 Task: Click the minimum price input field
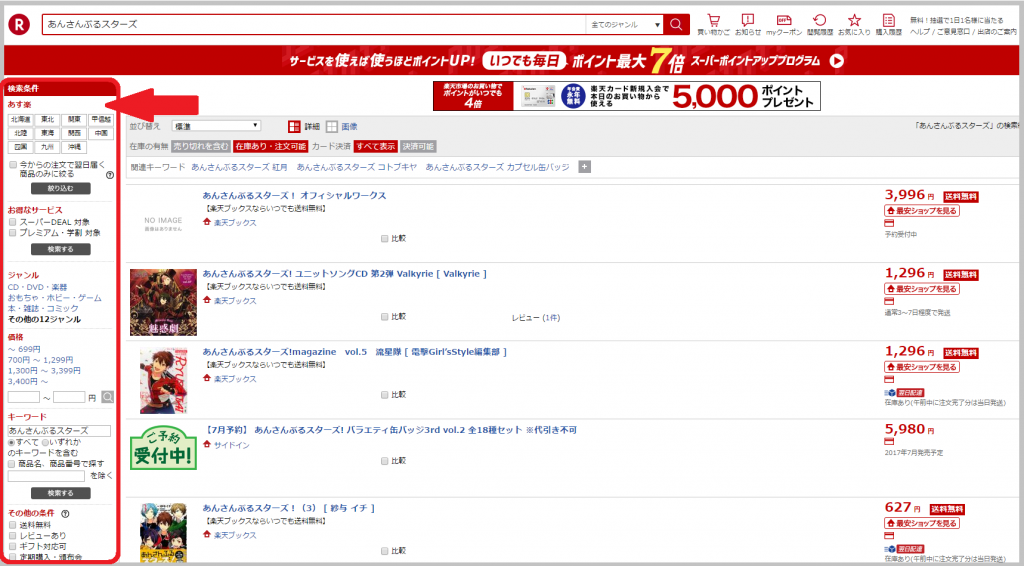click(x=24, y=397)
